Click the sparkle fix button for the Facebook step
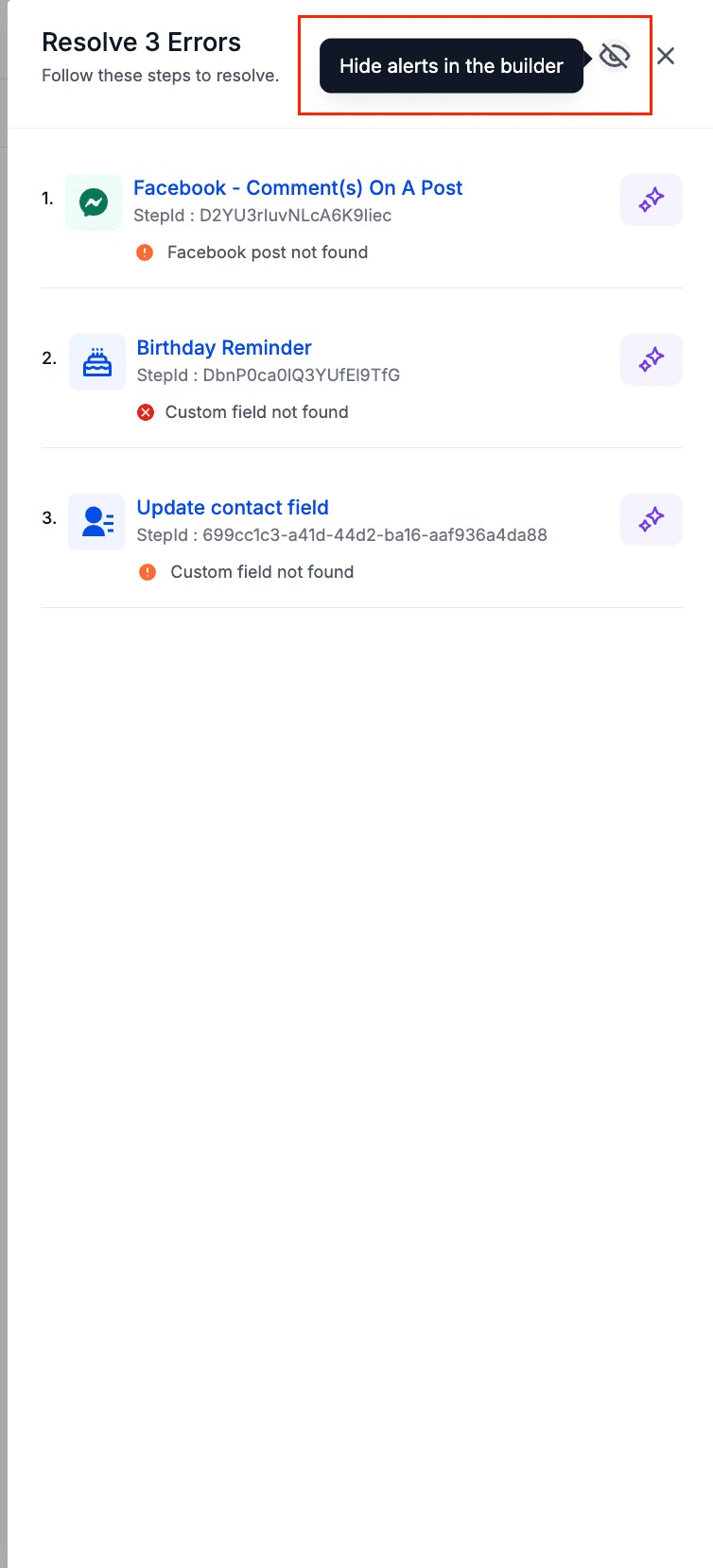Viewport: 713px width, 1568px height. (652, 200)
